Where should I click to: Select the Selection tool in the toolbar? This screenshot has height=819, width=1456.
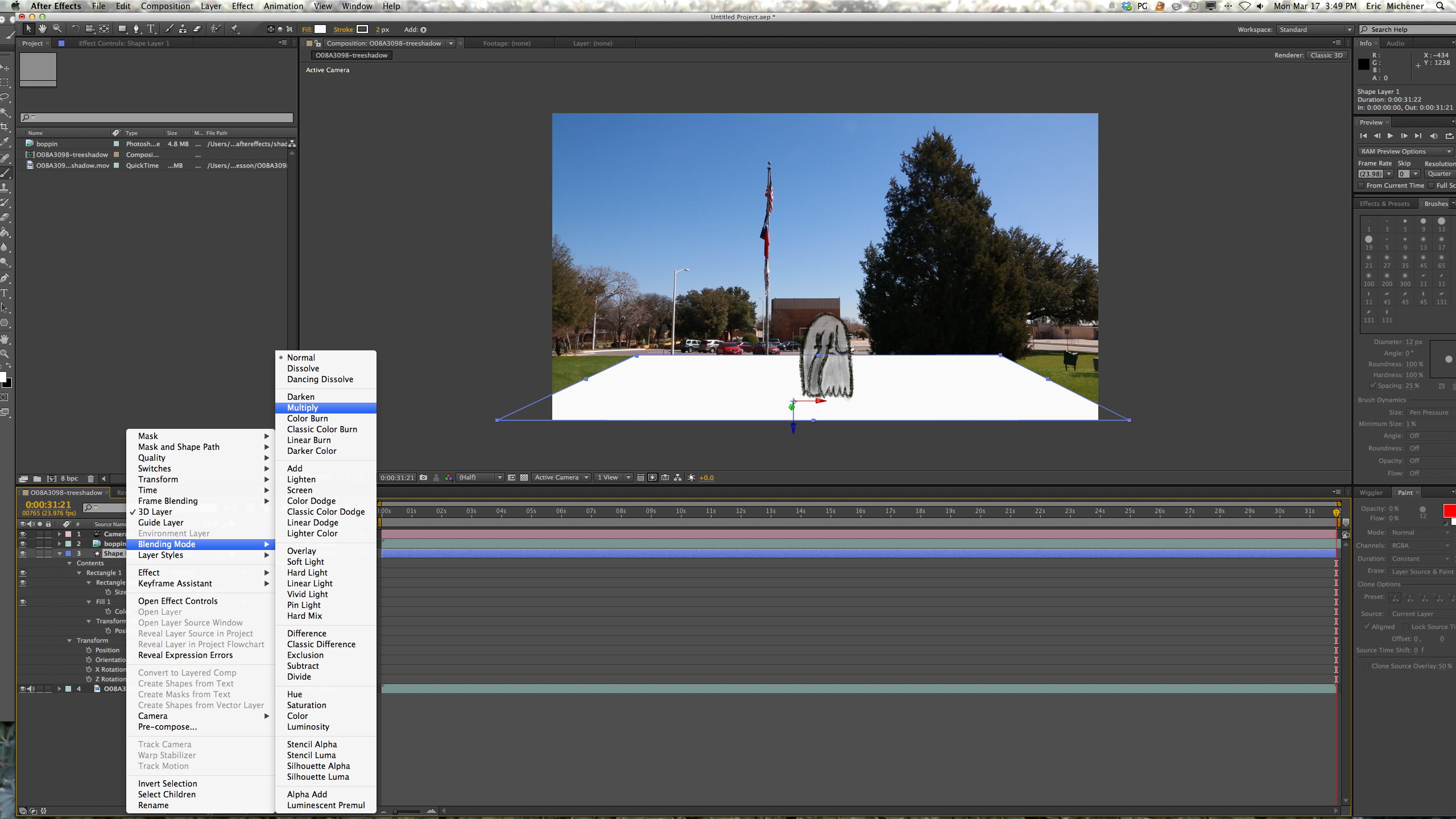coord(29,28)
